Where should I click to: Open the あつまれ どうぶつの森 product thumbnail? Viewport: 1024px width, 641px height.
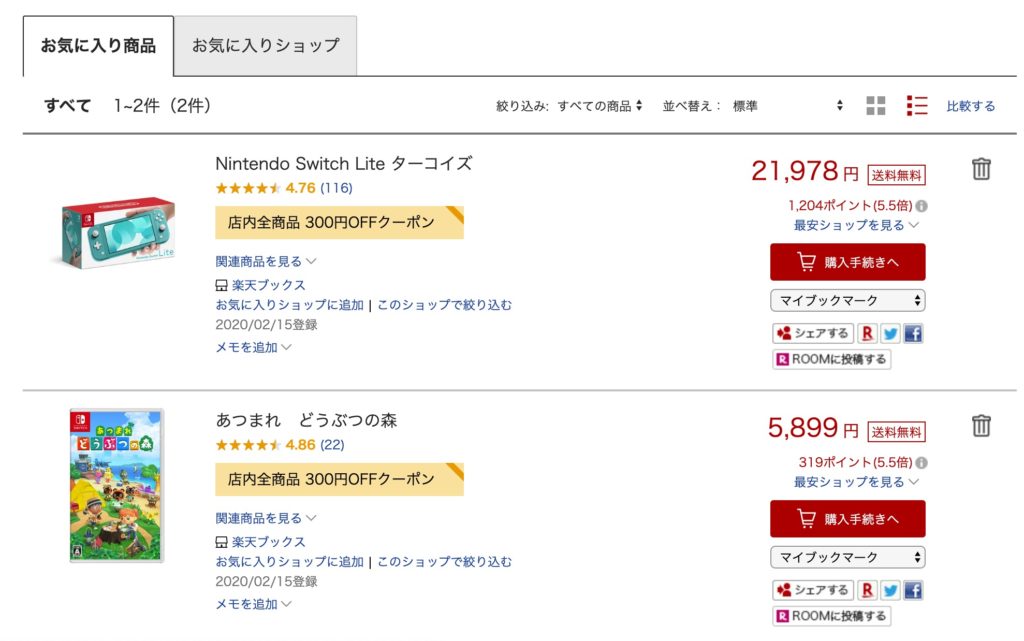(x=116, y=485)
